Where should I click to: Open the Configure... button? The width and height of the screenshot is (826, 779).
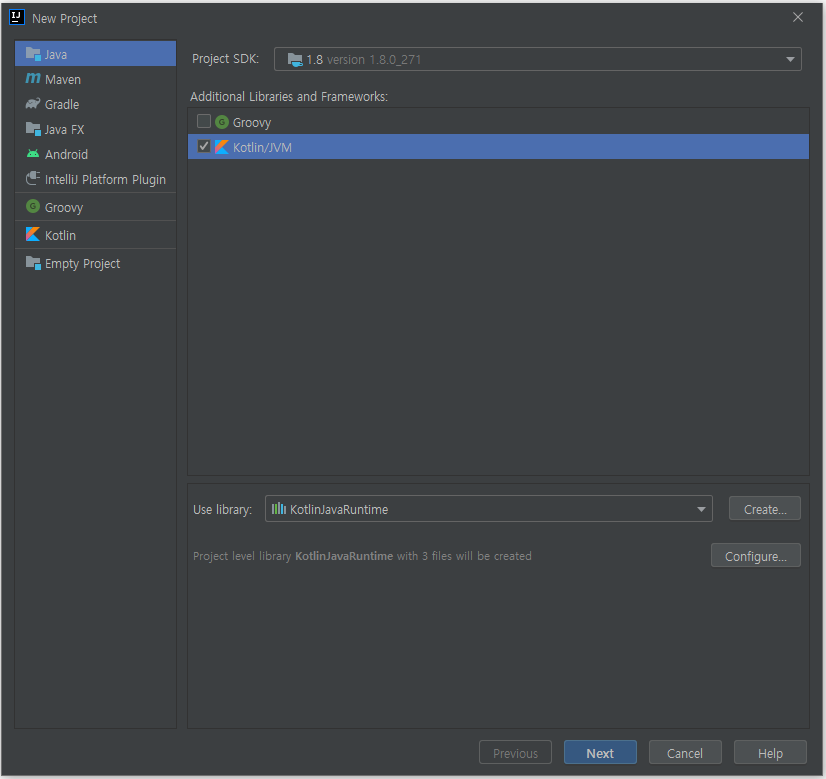point(755,556)
